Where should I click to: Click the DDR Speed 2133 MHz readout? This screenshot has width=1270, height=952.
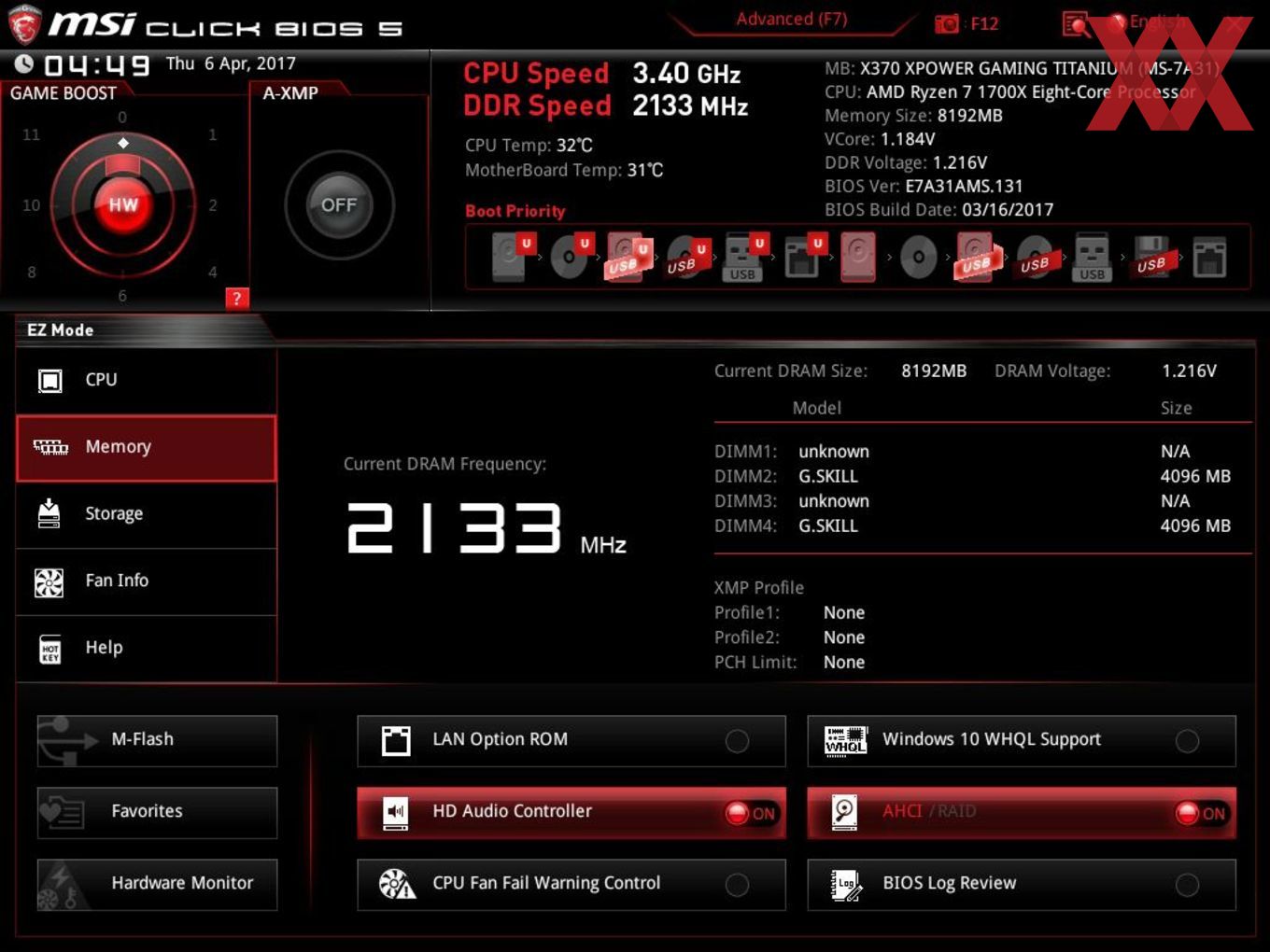[x=690, y=106]
